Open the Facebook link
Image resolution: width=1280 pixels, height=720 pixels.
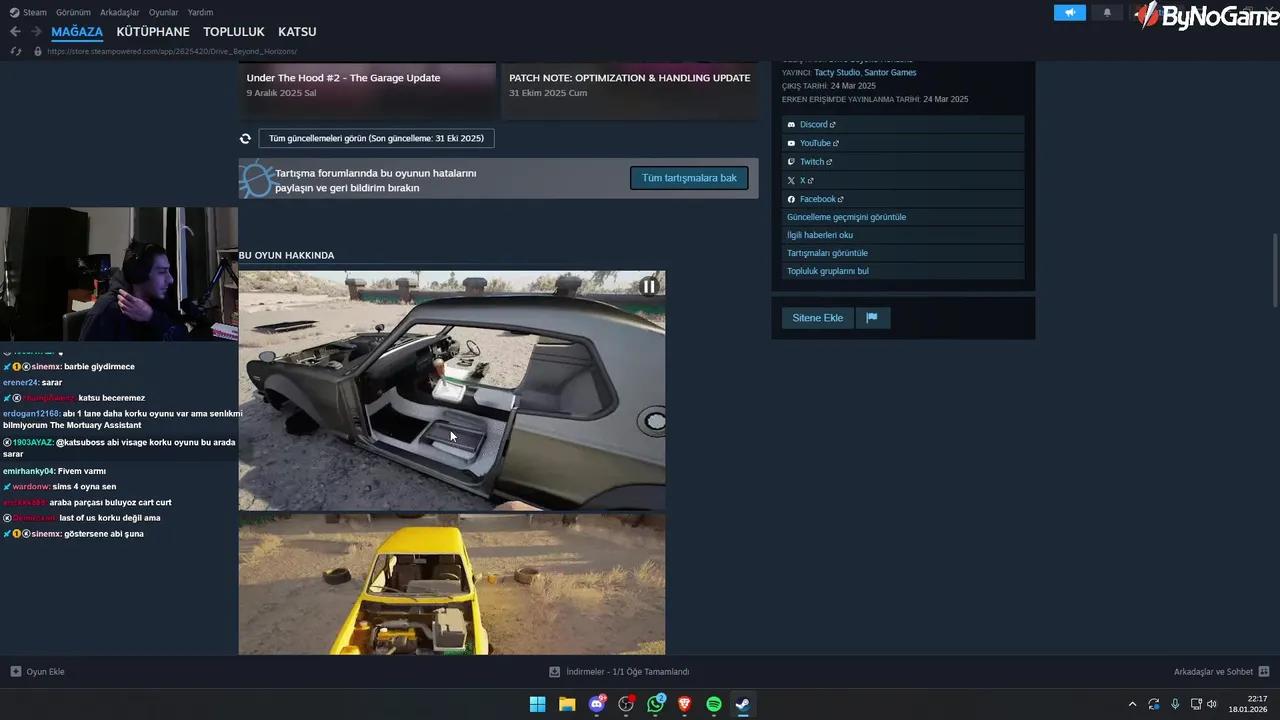click(x=903, y=199)
